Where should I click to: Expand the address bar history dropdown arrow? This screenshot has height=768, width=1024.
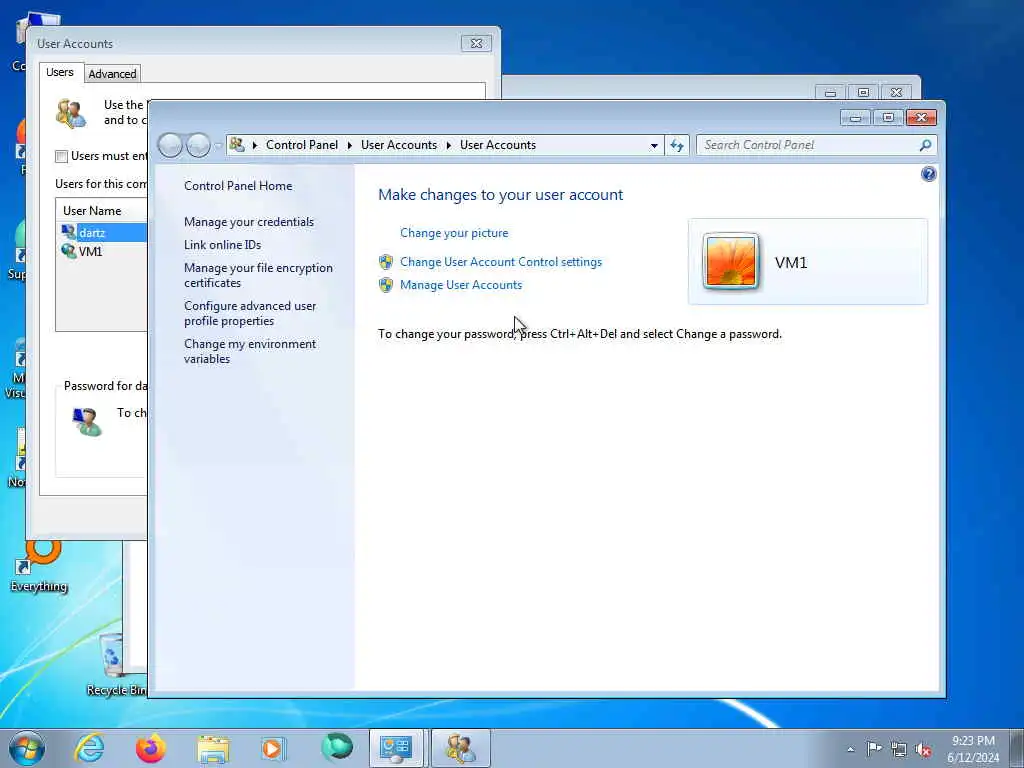(x=654, y=146)
